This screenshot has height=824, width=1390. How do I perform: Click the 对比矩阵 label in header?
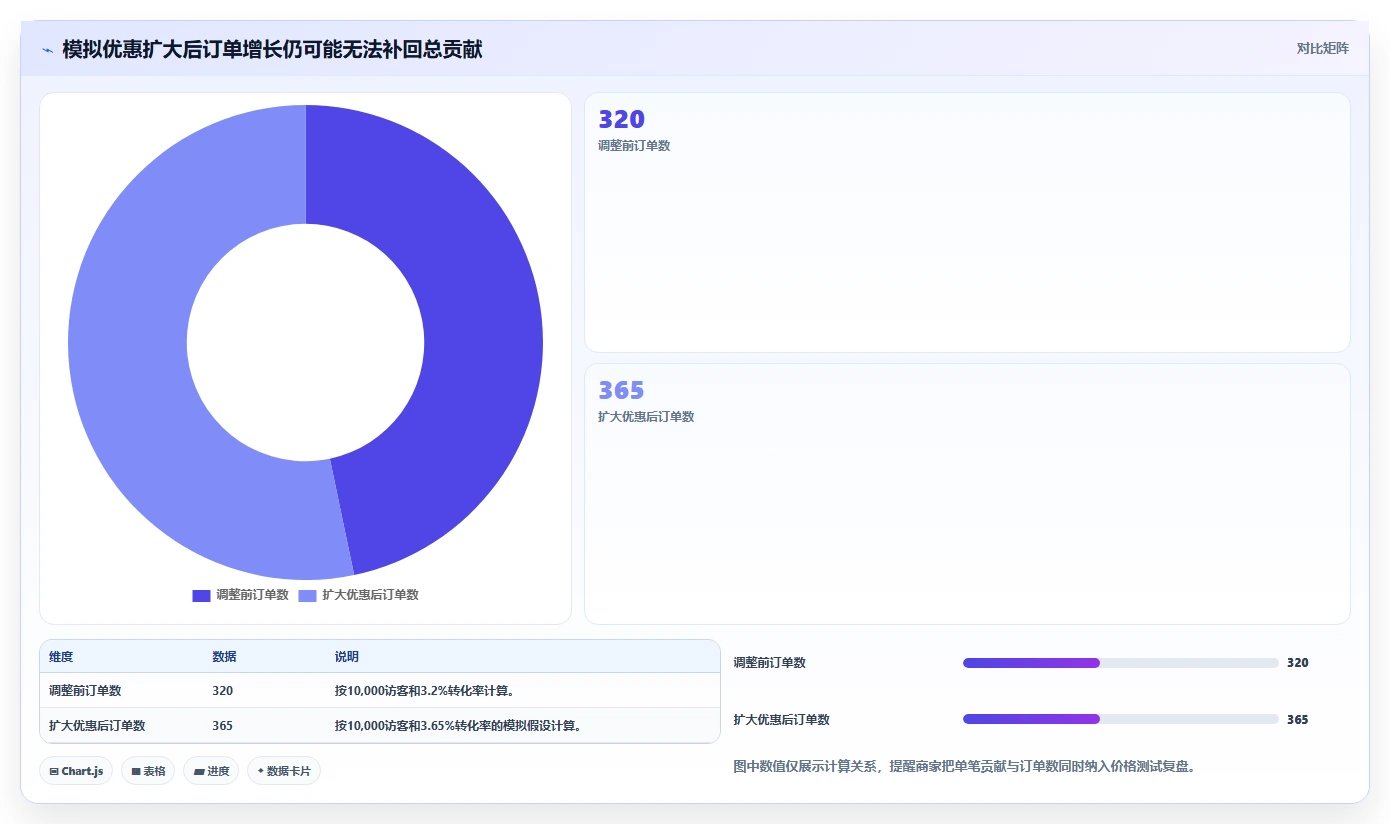click(1322, 48)
